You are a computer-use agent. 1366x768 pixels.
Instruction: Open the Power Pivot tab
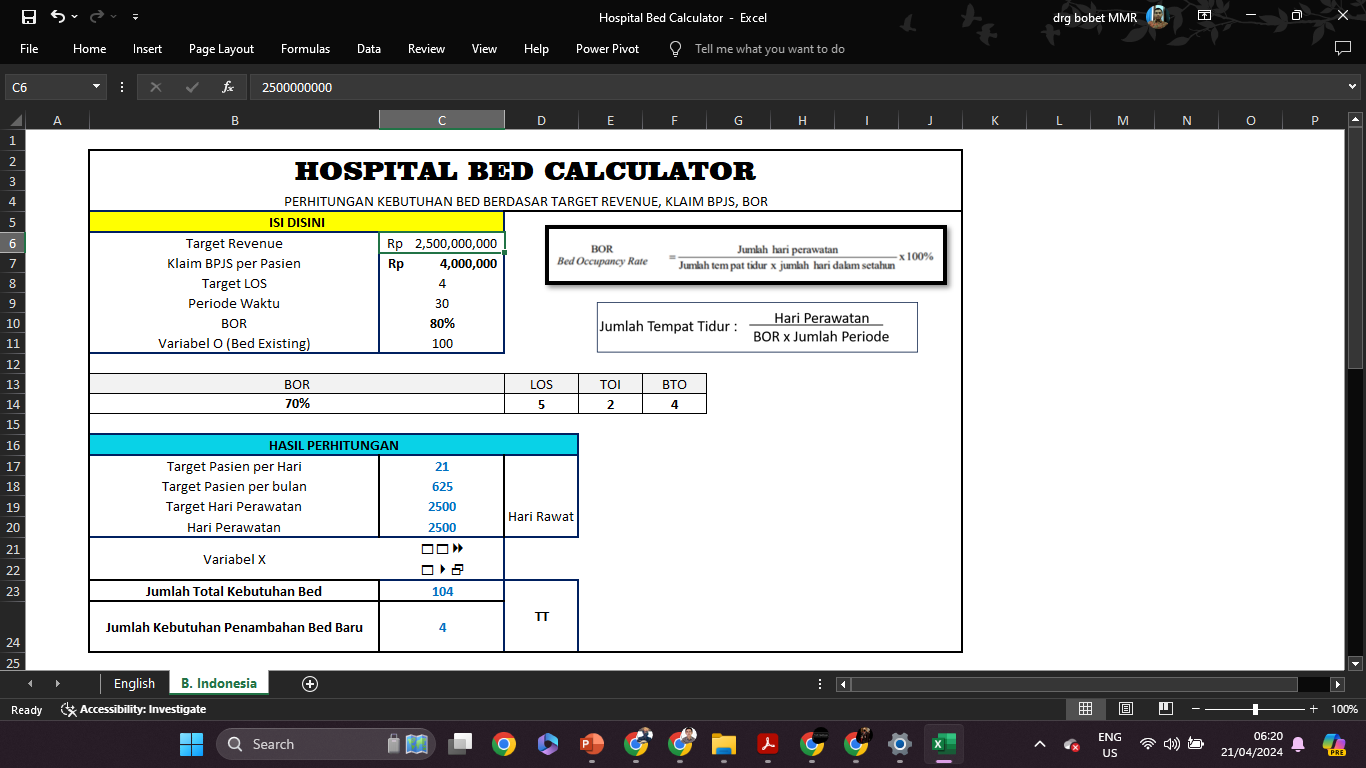point(607,49)
